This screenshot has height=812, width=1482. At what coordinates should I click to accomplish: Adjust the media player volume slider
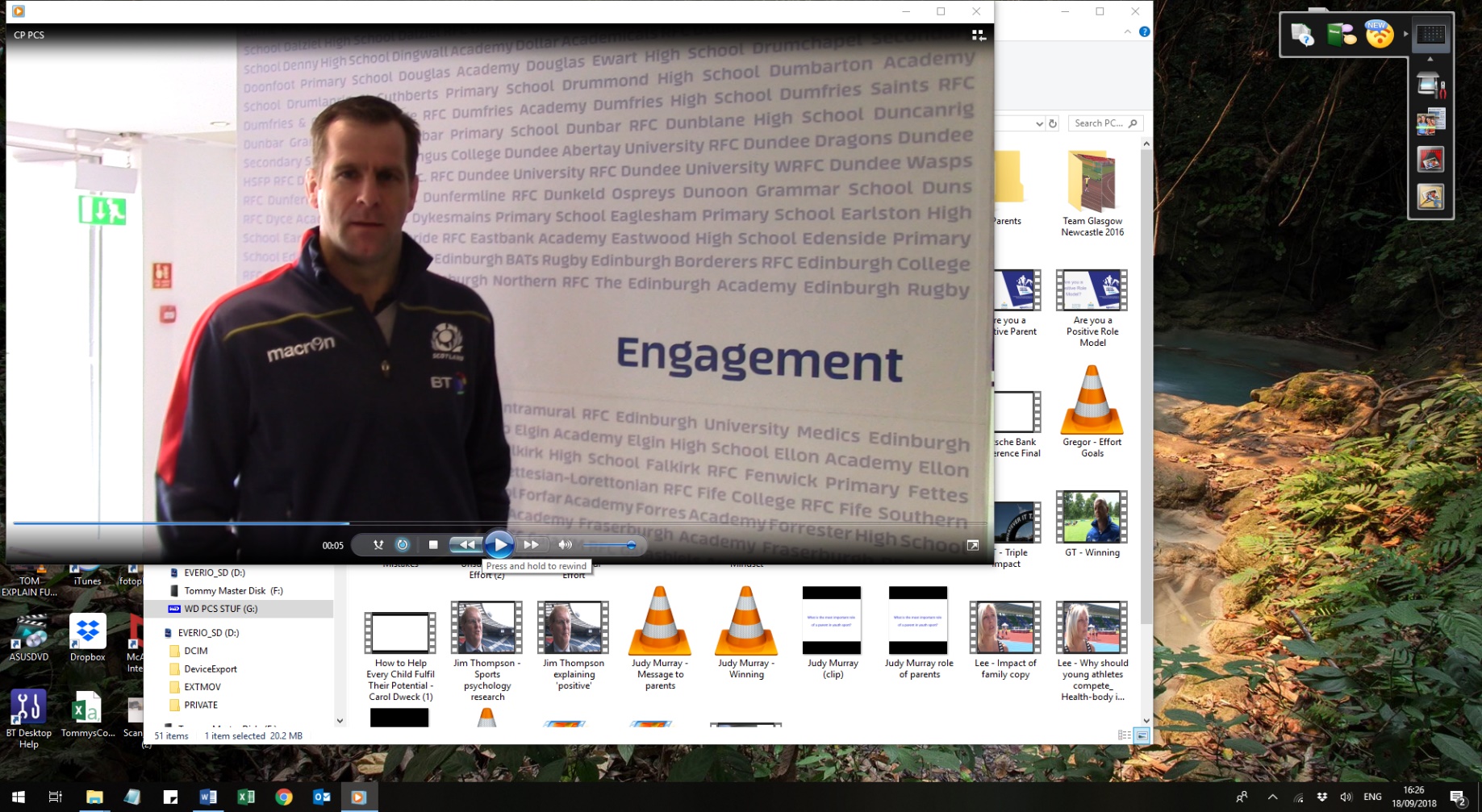point(609,545)
